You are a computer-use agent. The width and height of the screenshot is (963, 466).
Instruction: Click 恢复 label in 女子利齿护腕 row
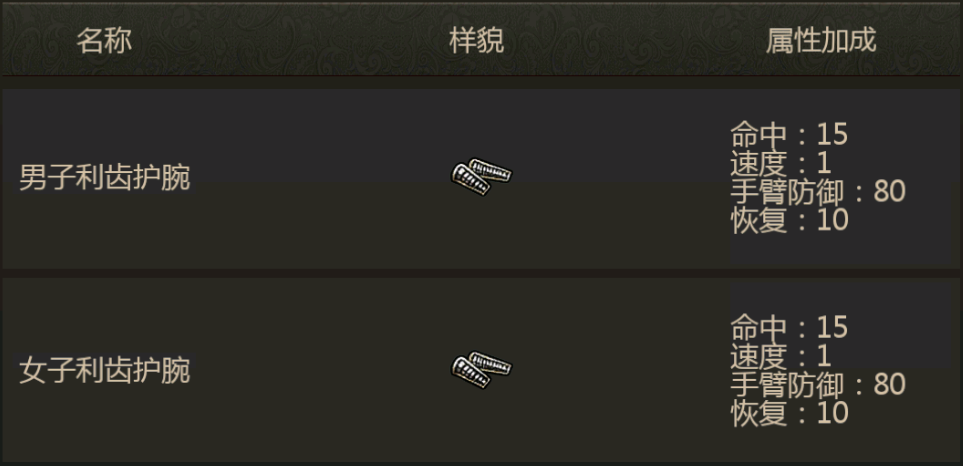tap(758, 414)
